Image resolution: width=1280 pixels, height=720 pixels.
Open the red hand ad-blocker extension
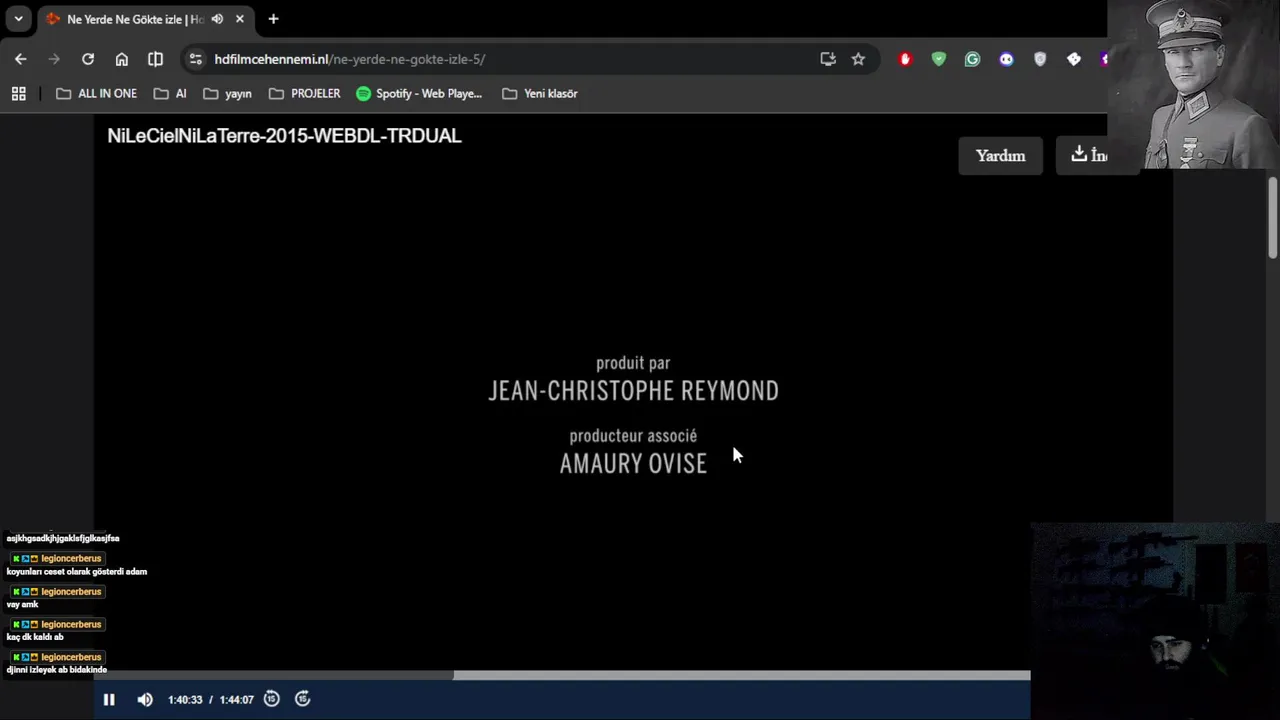pos(905,59)
